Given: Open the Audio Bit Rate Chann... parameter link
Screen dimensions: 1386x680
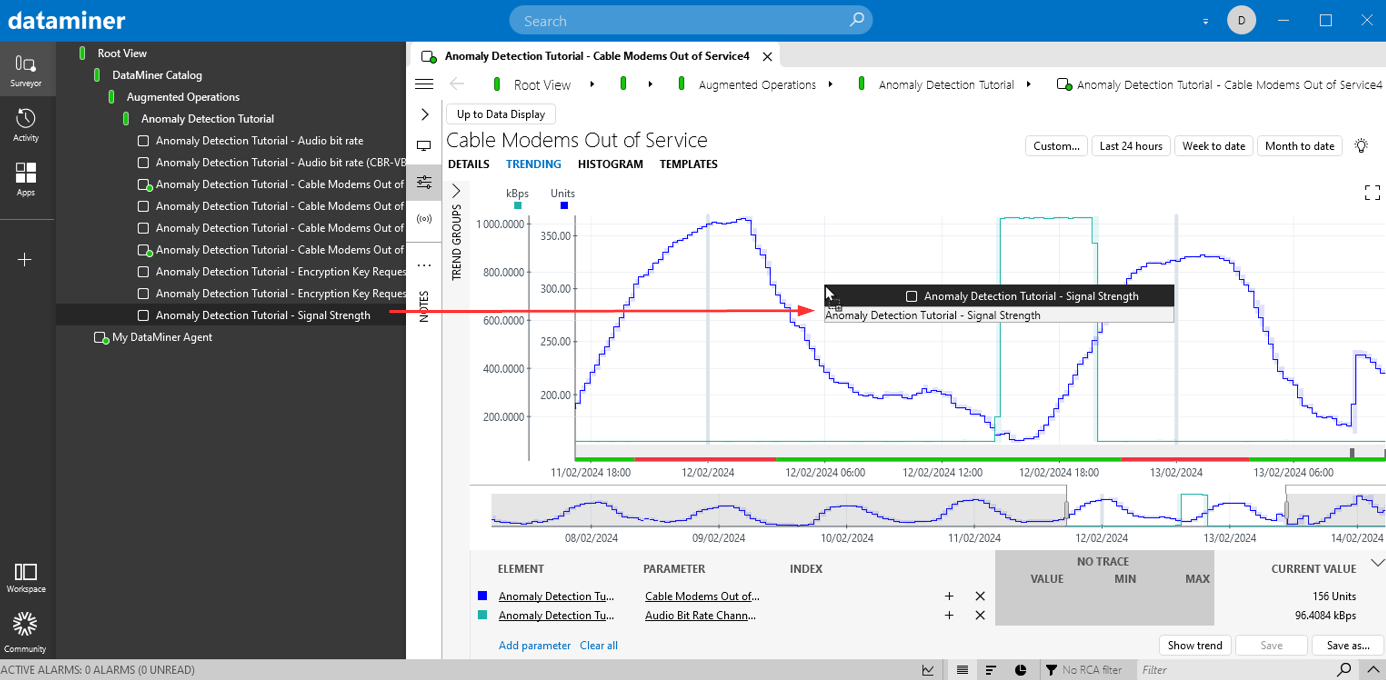Looking at the screenshot, I should click(x=700, y=615).
